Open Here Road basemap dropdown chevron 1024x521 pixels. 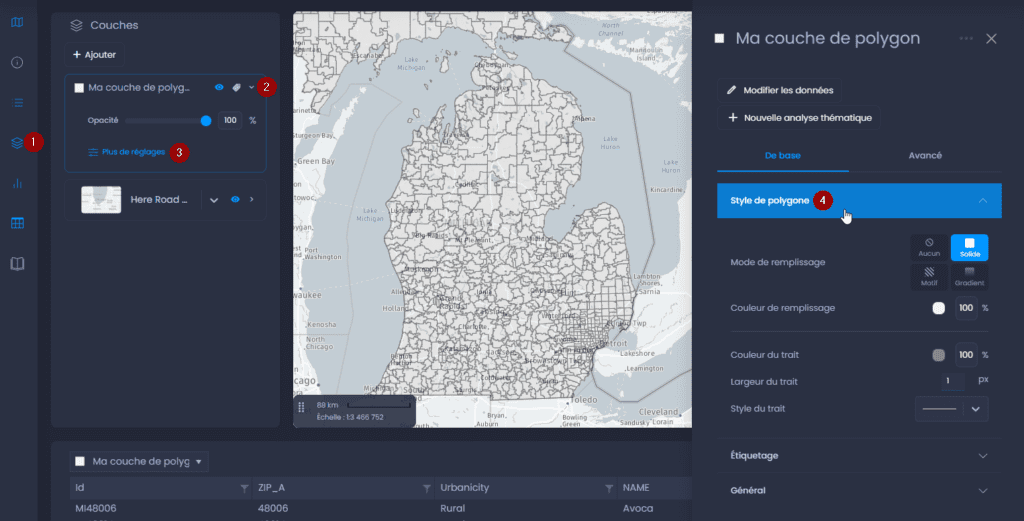click(x=214, y=200)
